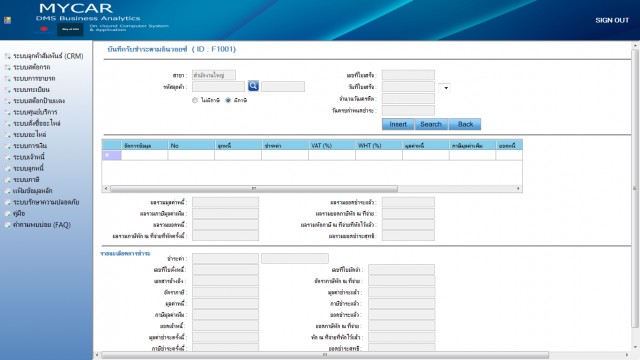Open the ระบบลูกหนี้ sidebar menu
This screenshot has height=360, width=640.
coord(28,168)
